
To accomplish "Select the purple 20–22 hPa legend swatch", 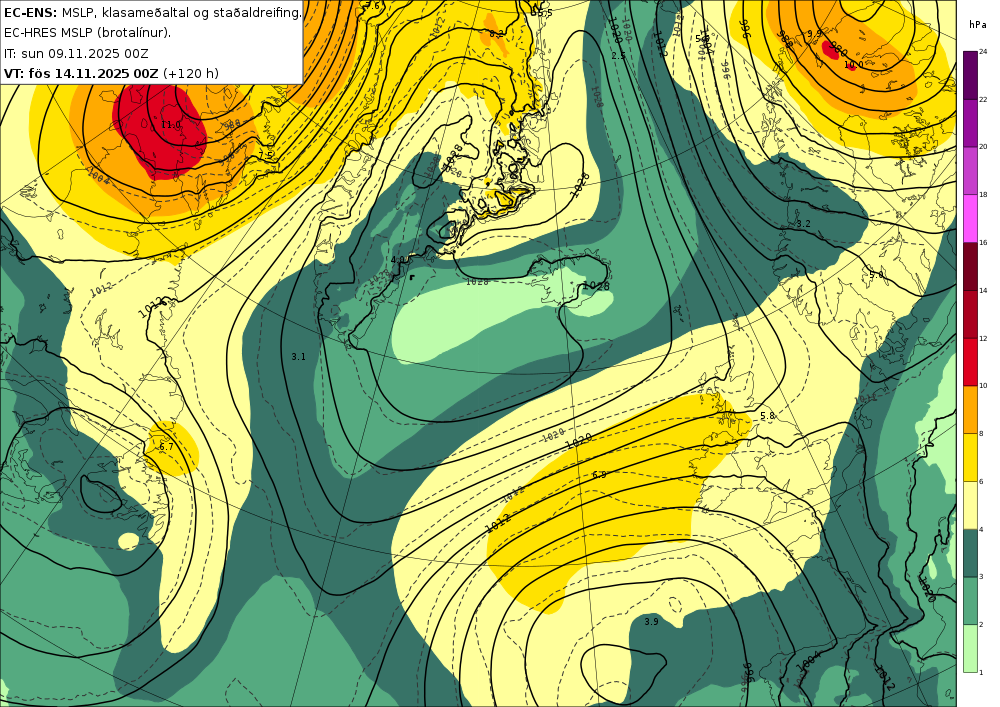I will (970, 122).
